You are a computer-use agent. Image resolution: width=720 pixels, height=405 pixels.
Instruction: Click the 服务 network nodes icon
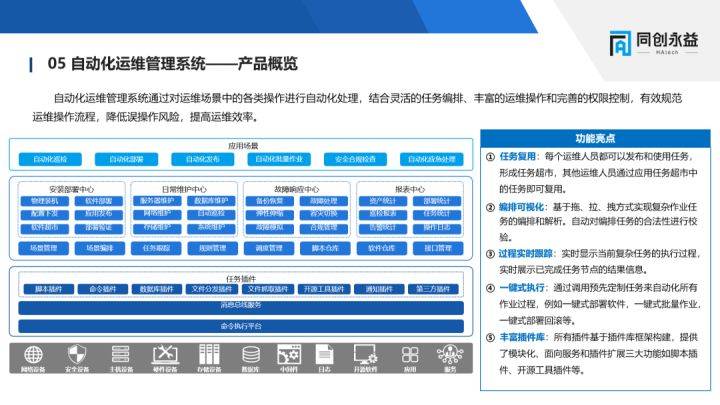(x=449, y=355)
